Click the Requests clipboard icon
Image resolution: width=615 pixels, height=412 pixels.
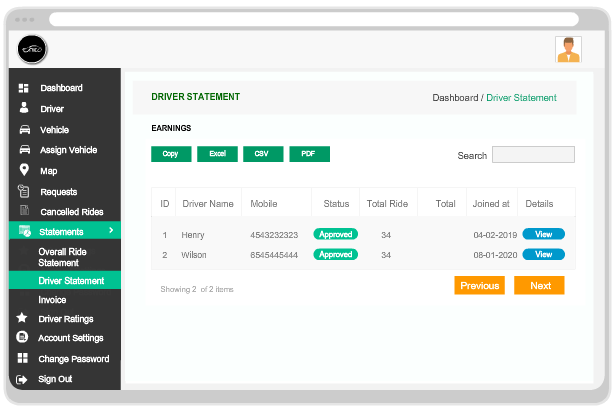point(24,191)
